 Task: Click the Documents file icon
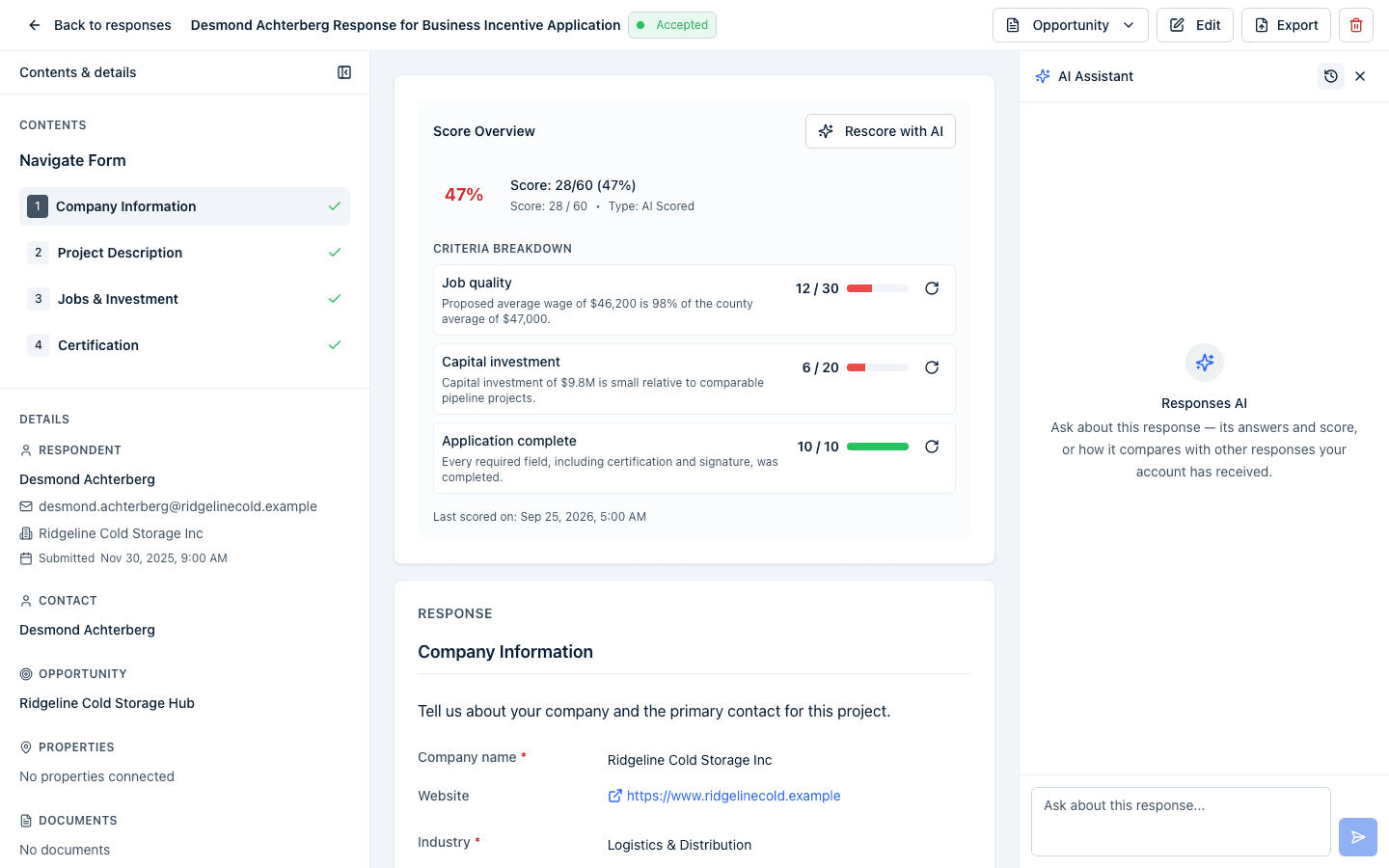(26, 821)
